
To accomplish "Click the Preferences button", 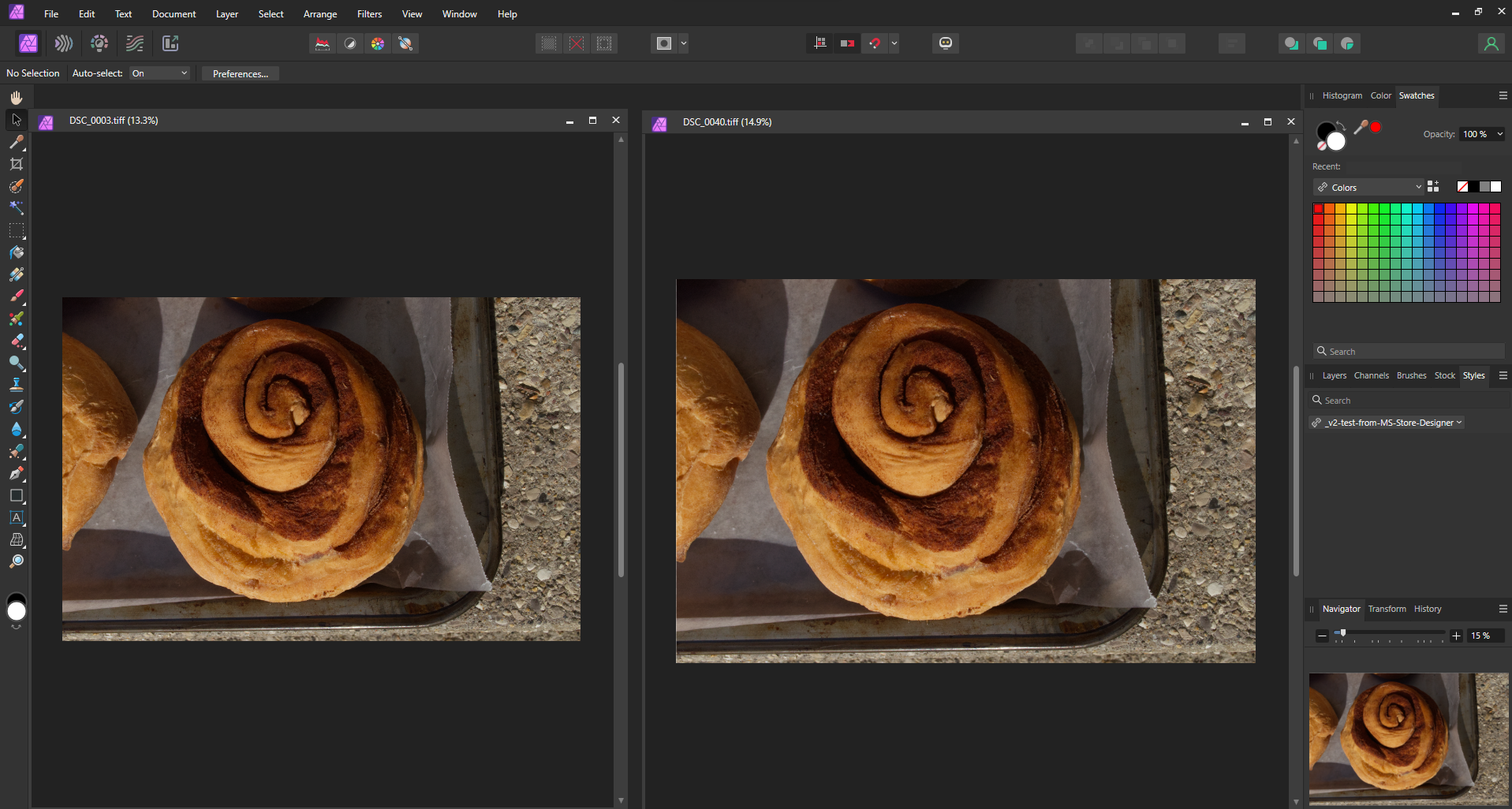I will [x=240, y=73].
